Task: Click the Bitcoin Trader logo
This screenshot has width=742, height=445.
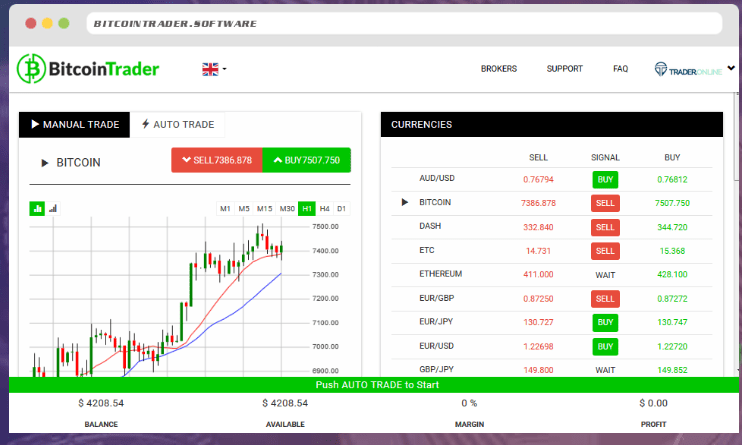Action: 88,69
